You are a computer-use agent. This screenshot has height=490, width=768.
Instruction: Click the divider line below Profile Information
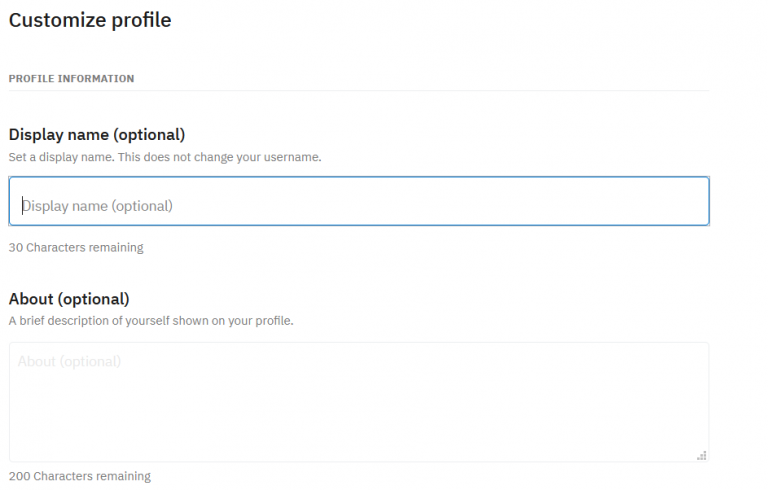coord(358,91)
